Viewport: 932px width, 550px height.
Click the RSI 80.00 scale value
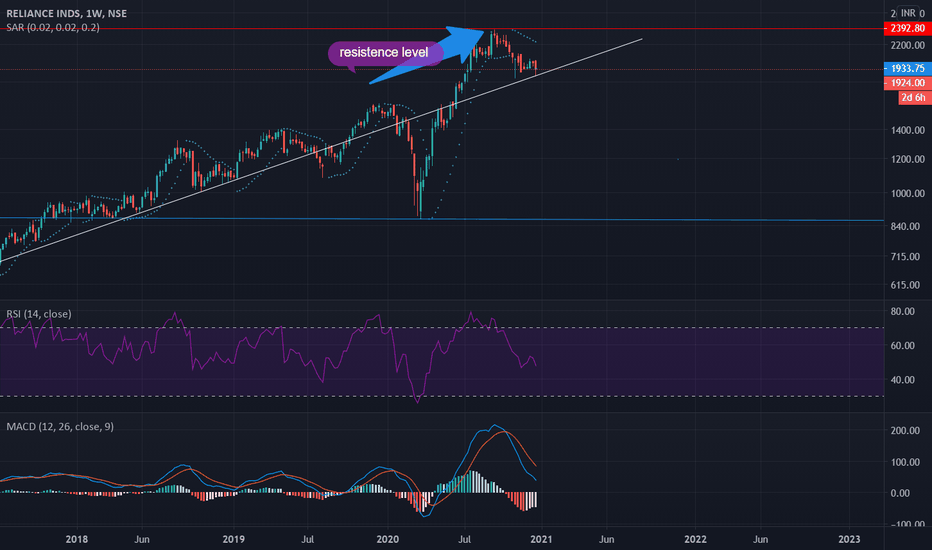tap(902, 312)
